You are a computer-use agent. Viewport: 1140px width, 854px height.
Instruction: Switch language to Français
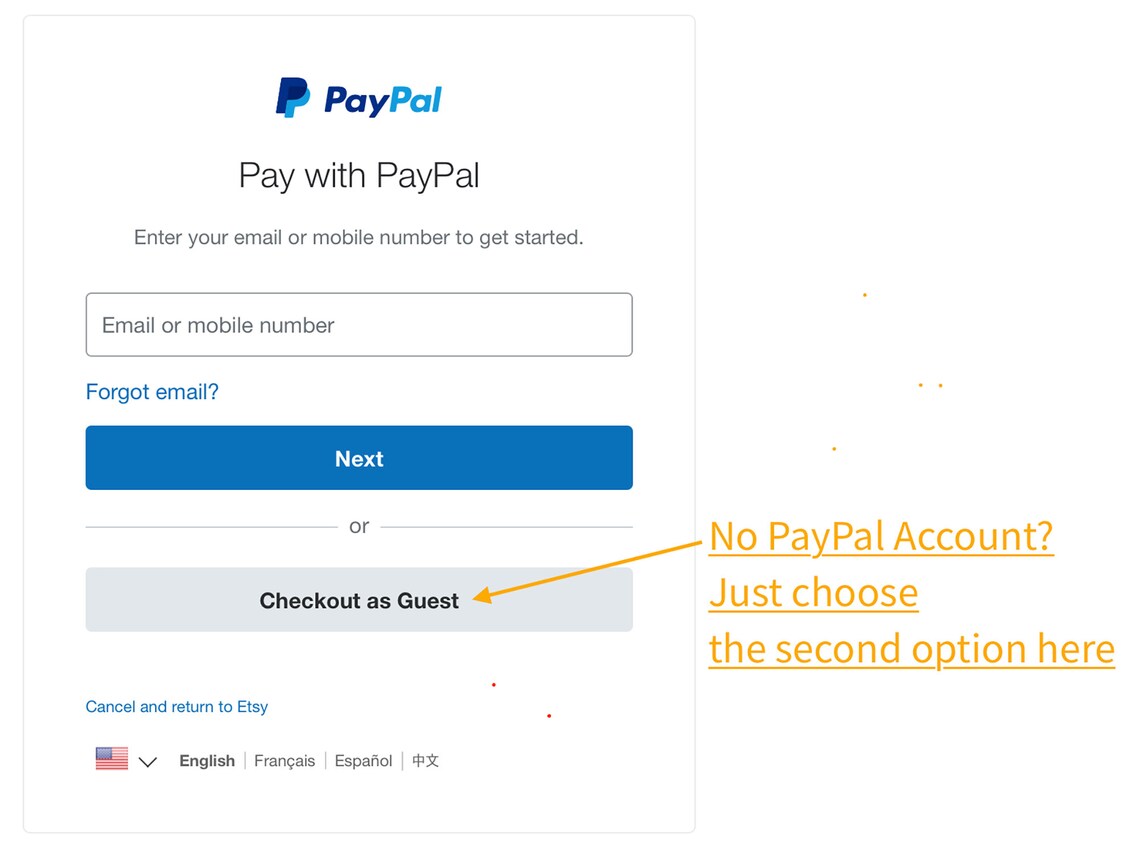(x=284, y=761)
